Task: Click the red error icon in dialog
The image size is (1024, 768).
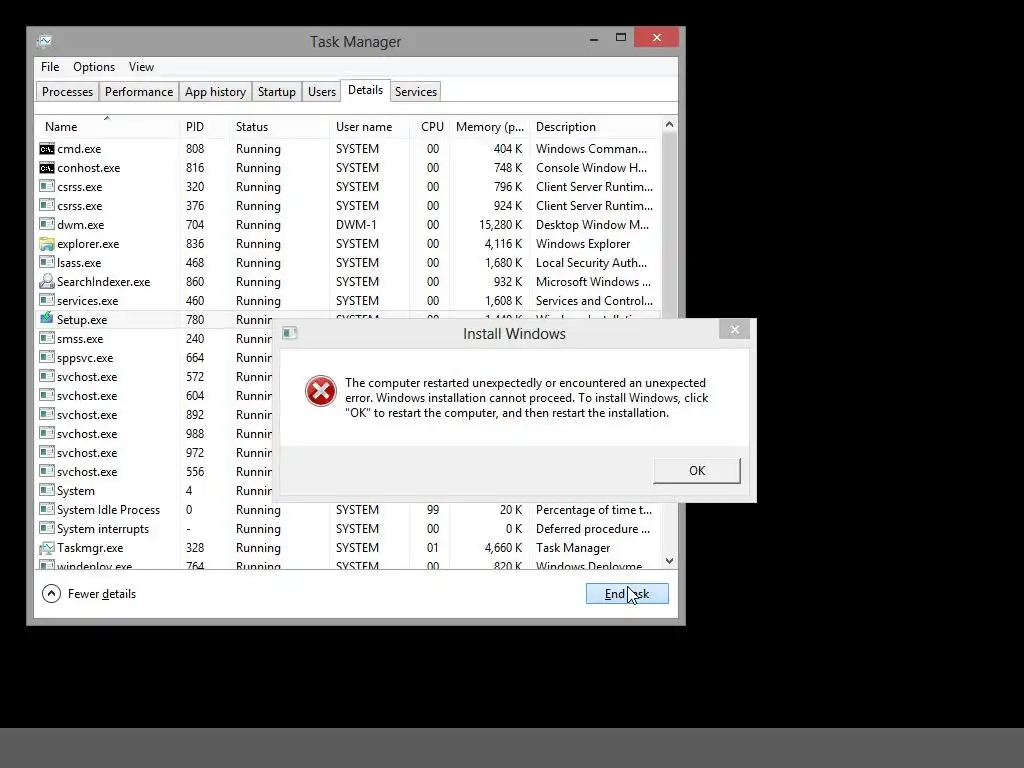Action: click(321, 391)
